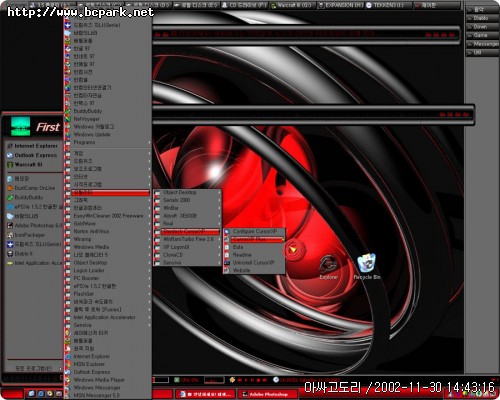The image size is (500, 400).
Task: Launch pinned Outlook Express from start panel
Action: click(10, 155)
